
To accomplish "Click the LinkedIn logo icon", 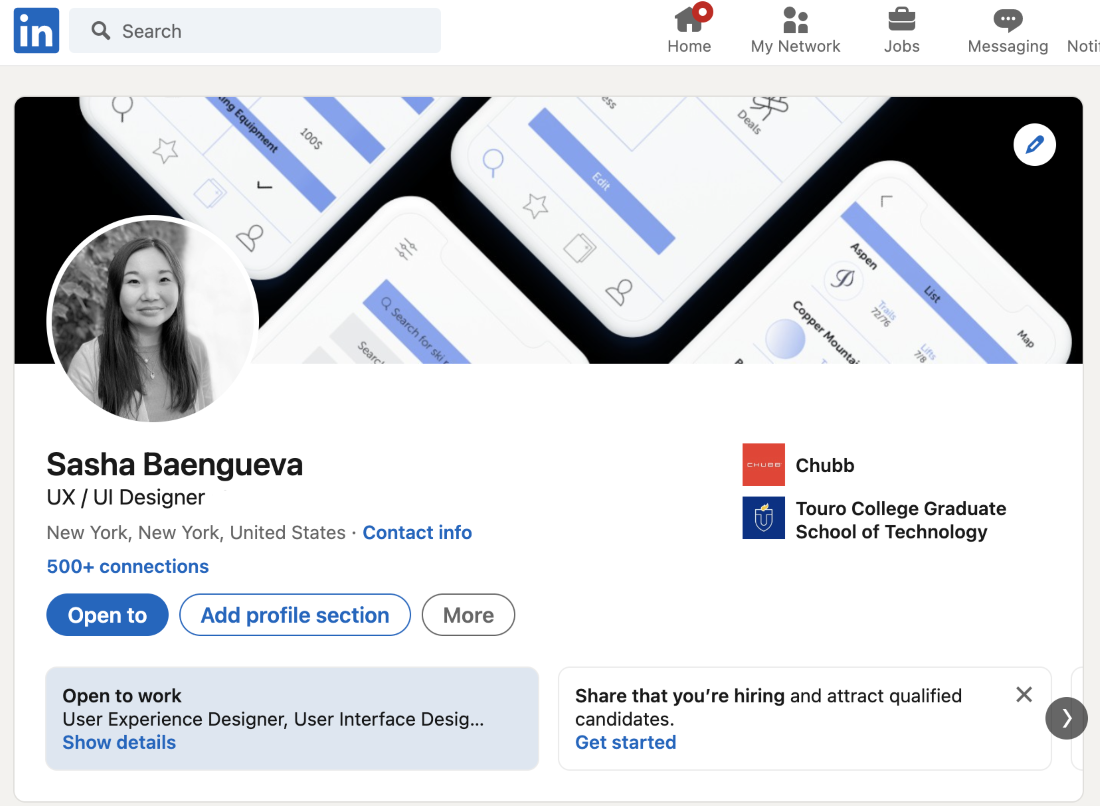I will [36, 31].
